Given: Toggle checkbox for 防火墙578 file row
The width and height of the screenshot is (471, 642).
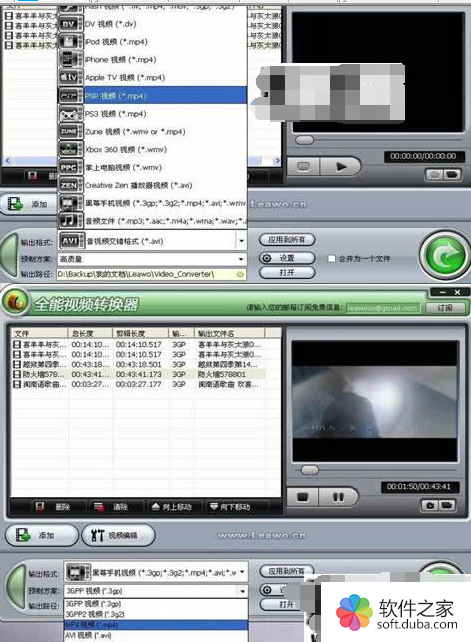Looking at the screenshot, I should (x=17, y=374).
